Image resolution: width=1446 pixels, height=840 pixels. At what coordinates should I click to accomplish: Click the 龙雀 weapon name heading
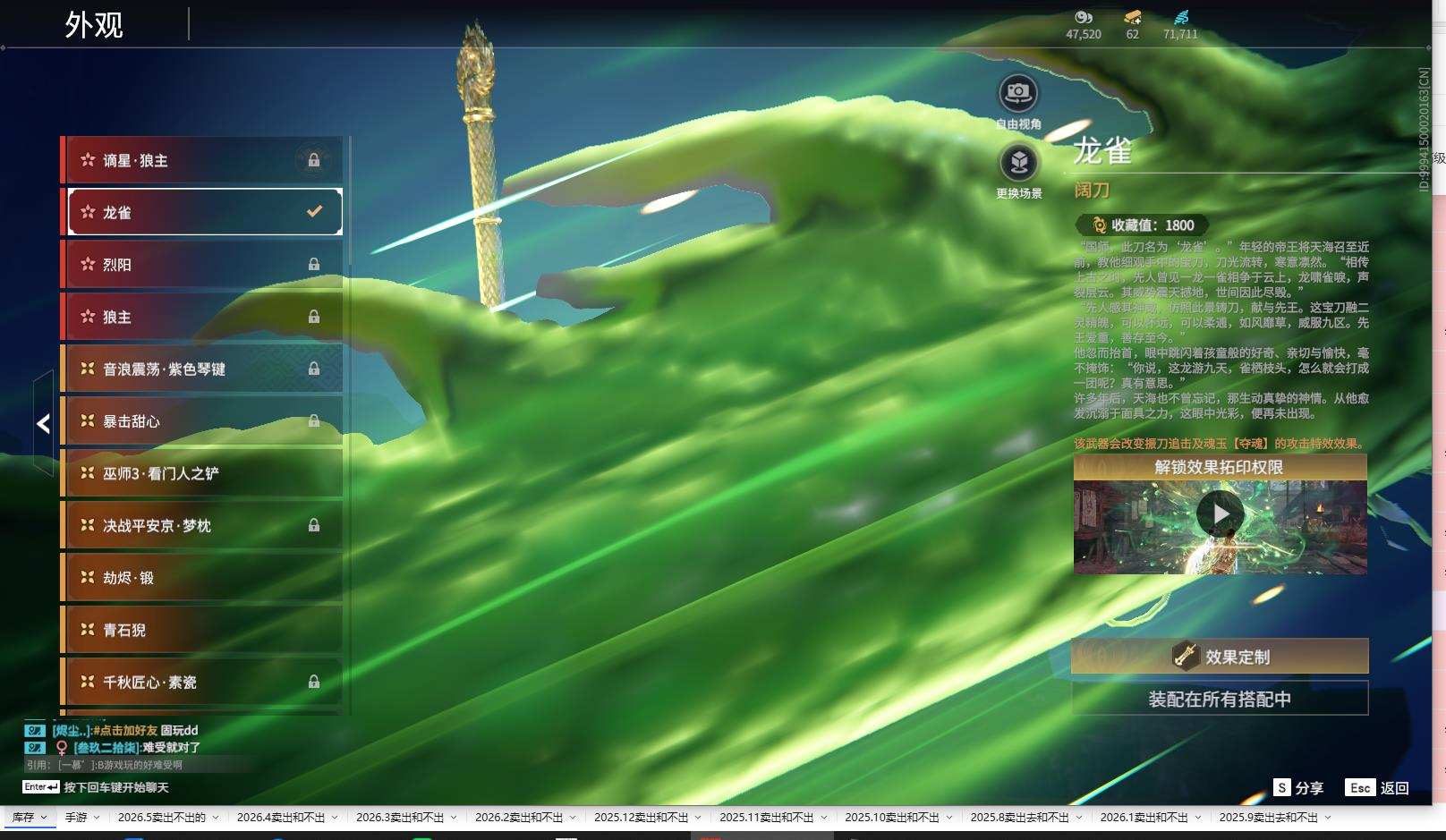1103,151
